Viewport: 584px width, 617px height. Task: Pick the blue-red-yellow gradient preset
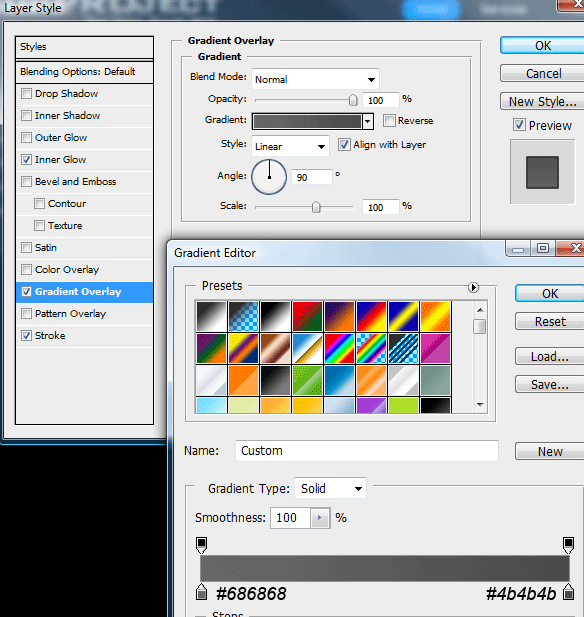click(371, 316)
